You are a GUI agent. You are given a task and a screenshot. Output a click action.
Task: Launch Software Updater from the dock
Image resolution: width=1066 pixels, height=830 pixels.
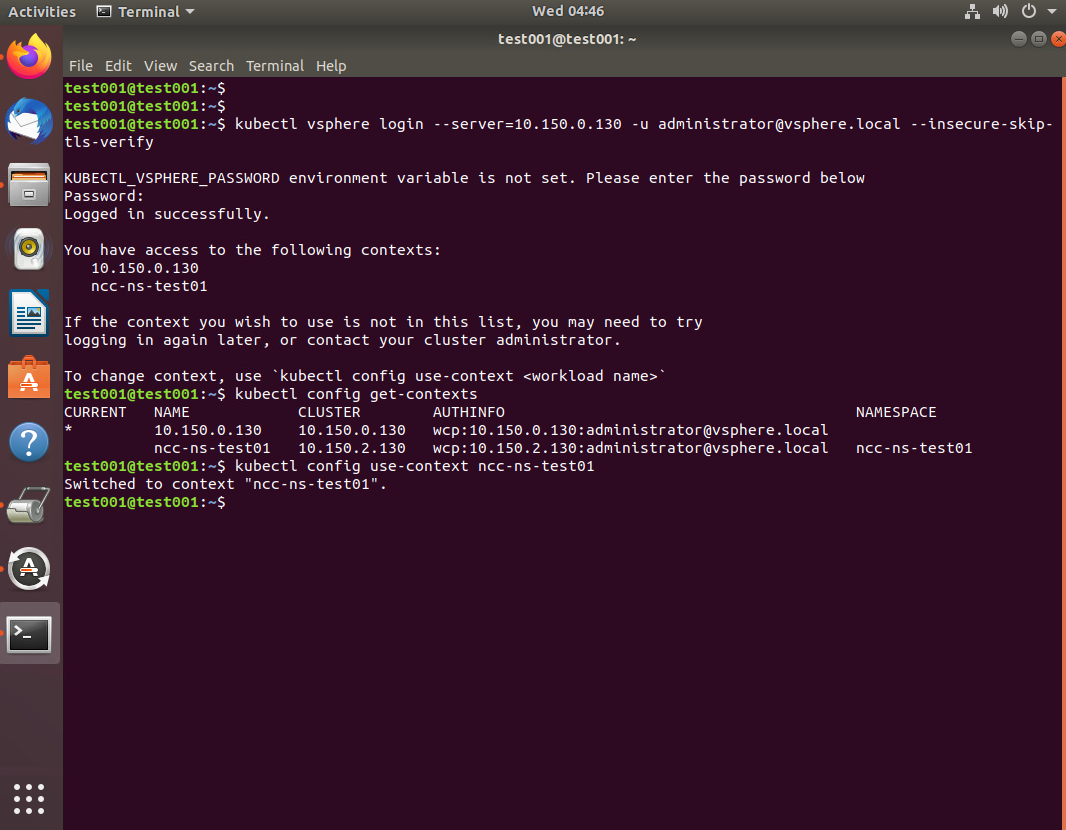pyautogui.click(x=29, y=569)
